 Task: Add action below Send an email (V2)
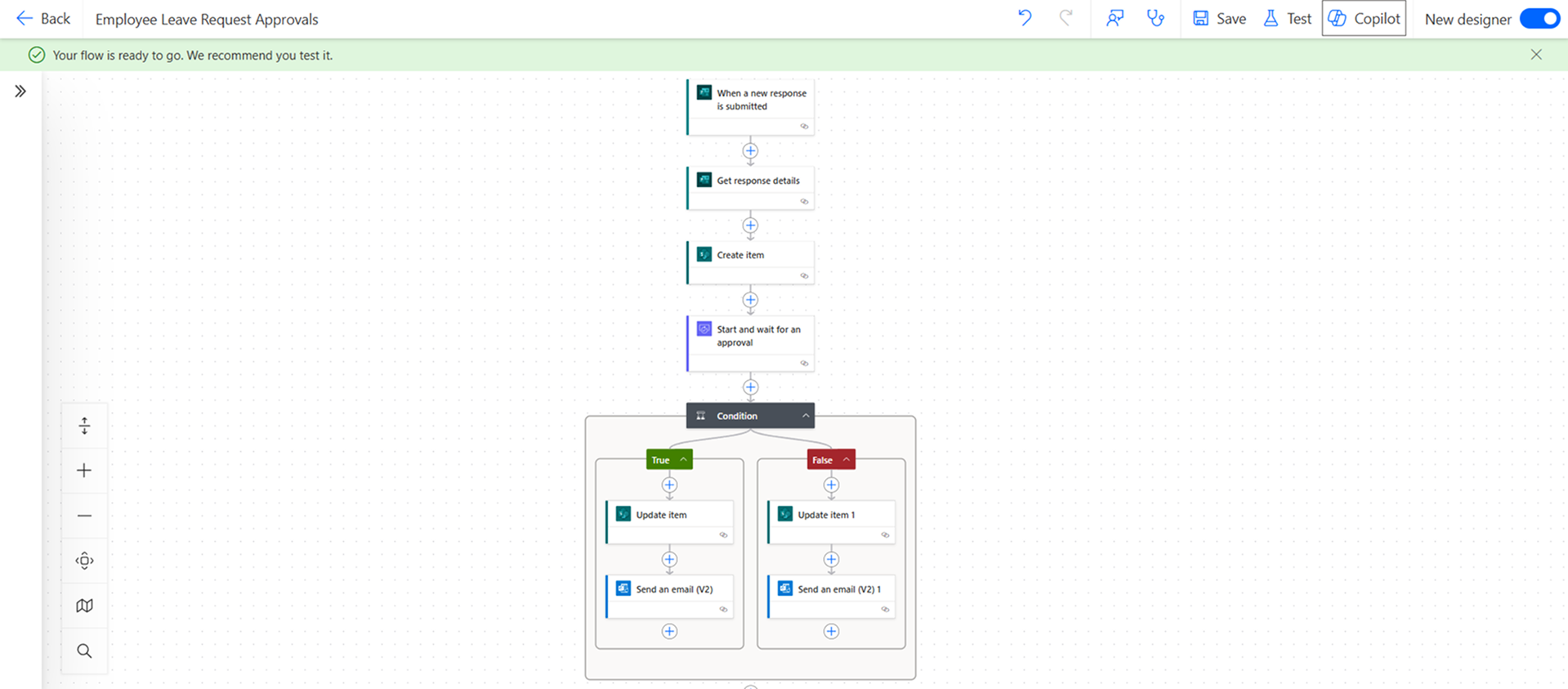tap(669, 631)
